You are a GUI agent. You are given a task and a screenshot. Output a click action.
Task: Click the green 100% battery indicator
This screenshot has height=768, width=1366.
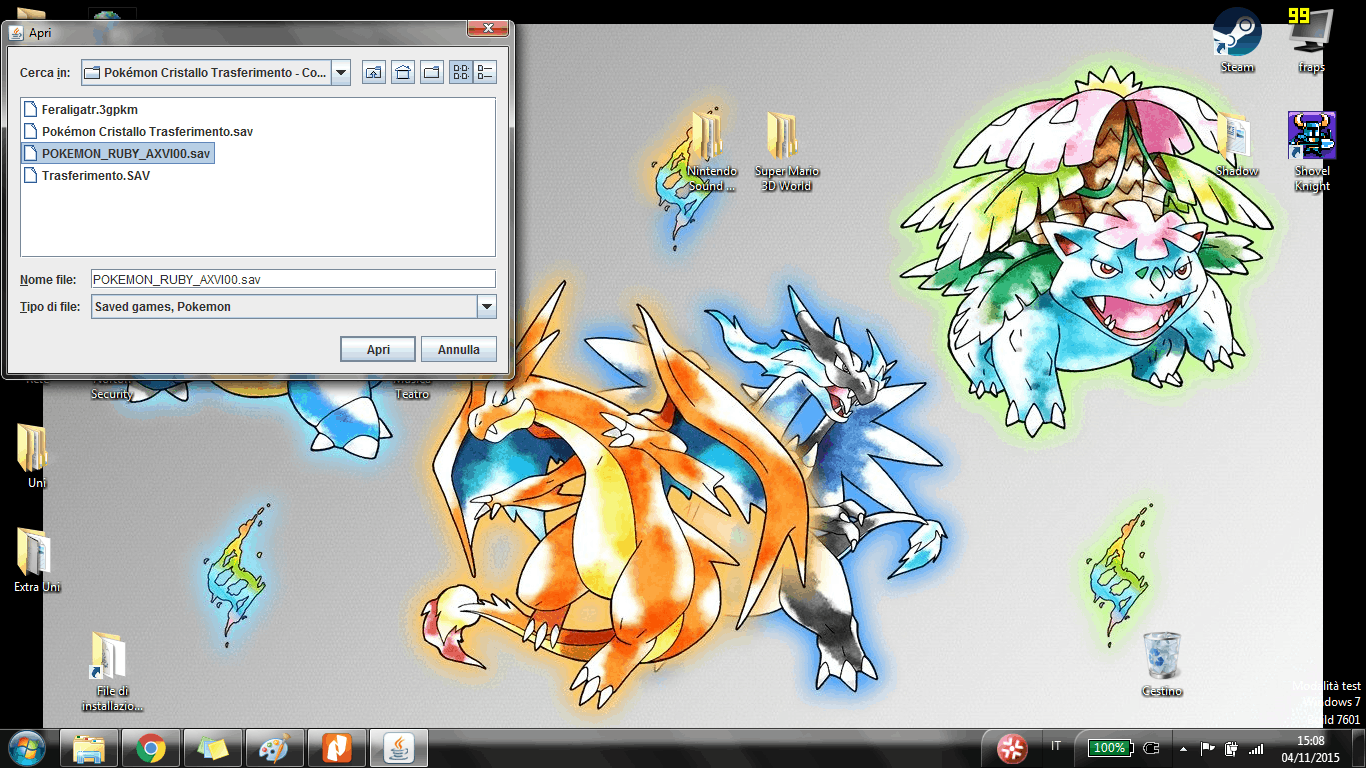point(1109,747)
